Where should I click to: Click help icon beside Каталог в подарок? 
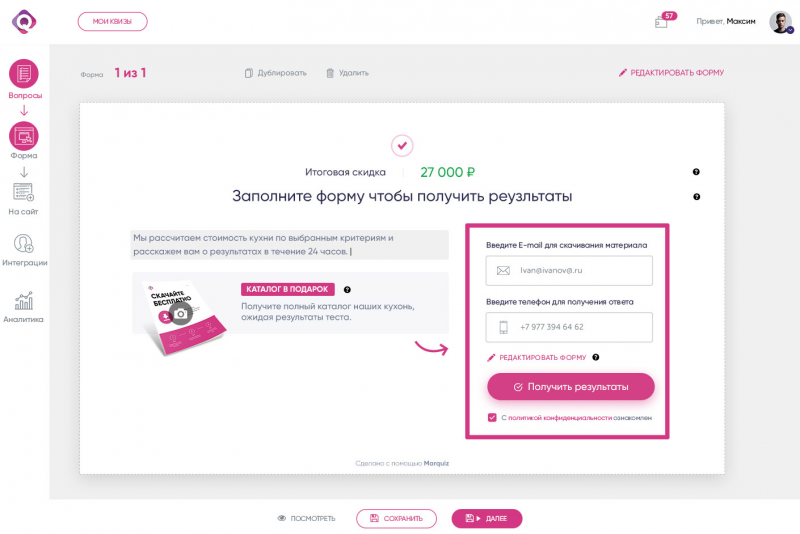[x=347, y=290]
